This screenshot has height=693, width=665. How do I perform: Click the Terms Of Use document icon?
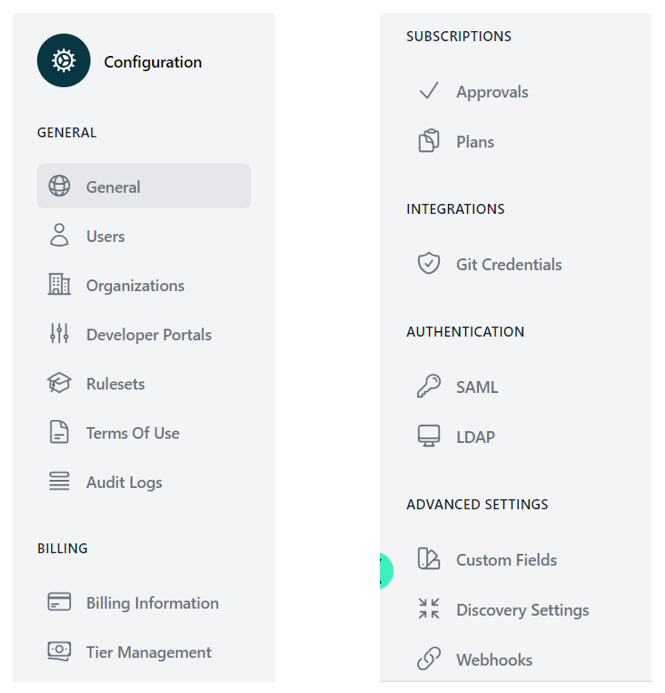point(60,433)
